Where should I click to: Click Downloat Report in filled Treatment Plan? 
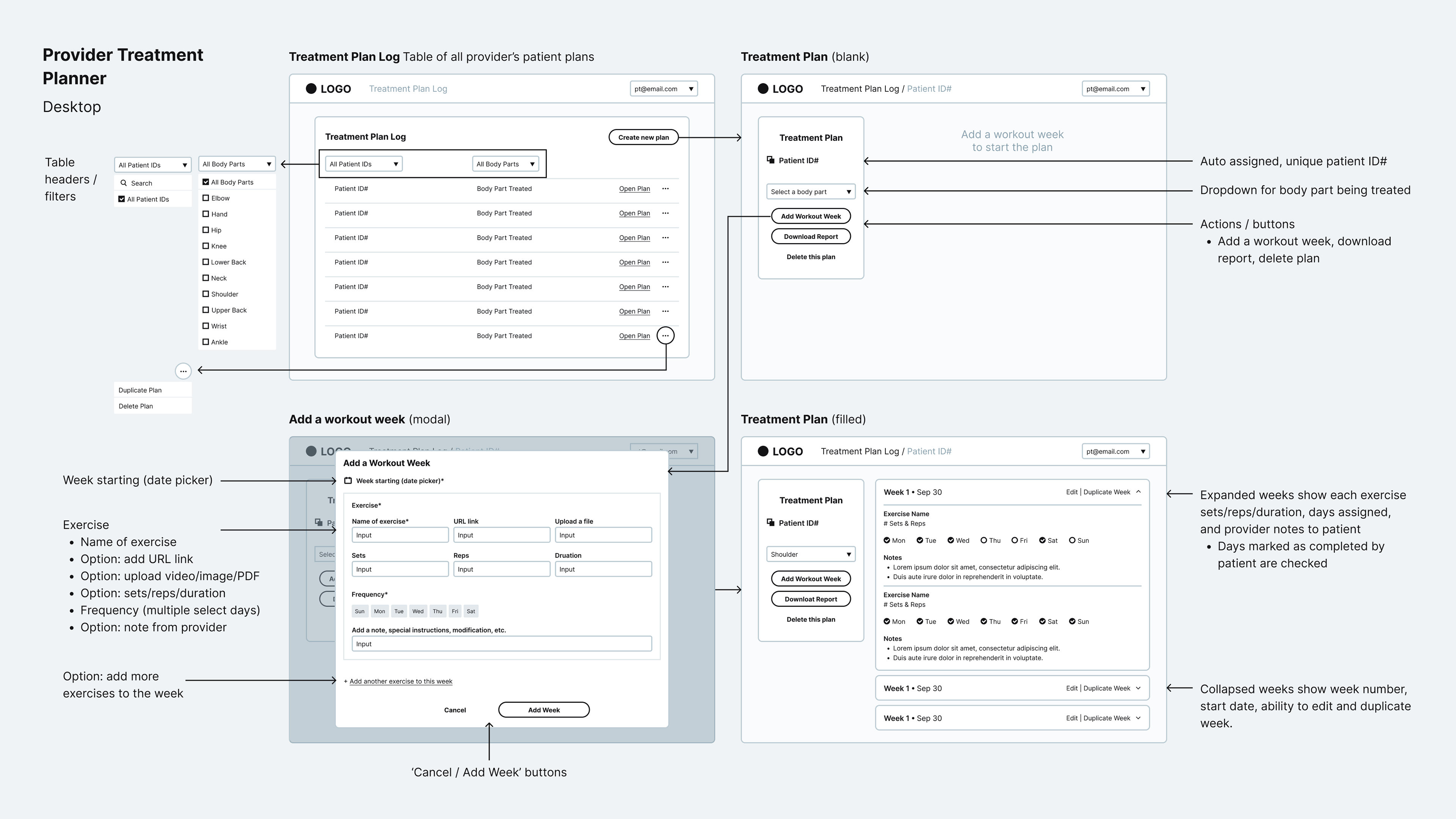811,599
